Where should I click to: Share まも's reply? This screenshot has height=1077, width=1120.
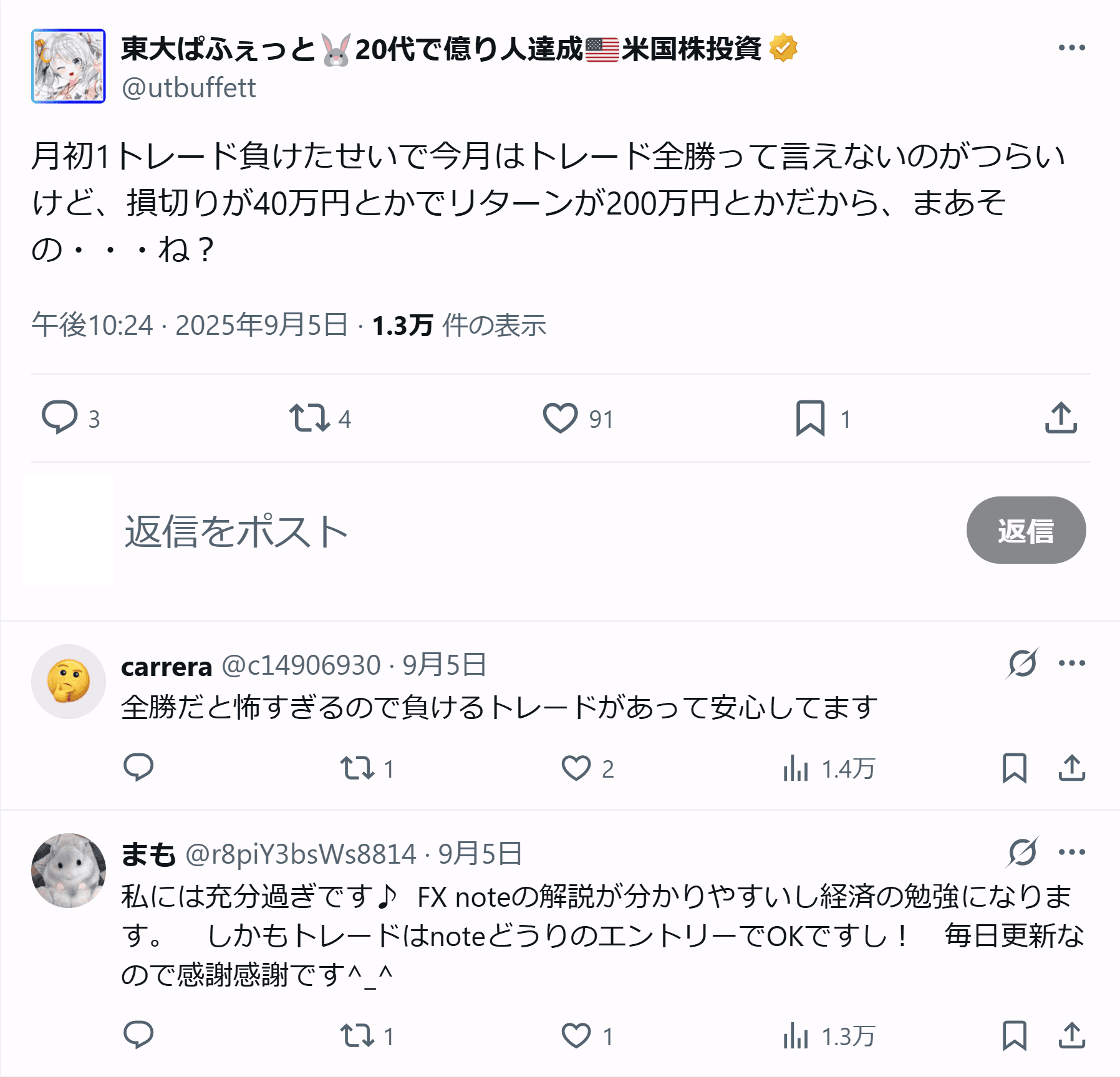pyautogui.click(x=1071, y=1036)
